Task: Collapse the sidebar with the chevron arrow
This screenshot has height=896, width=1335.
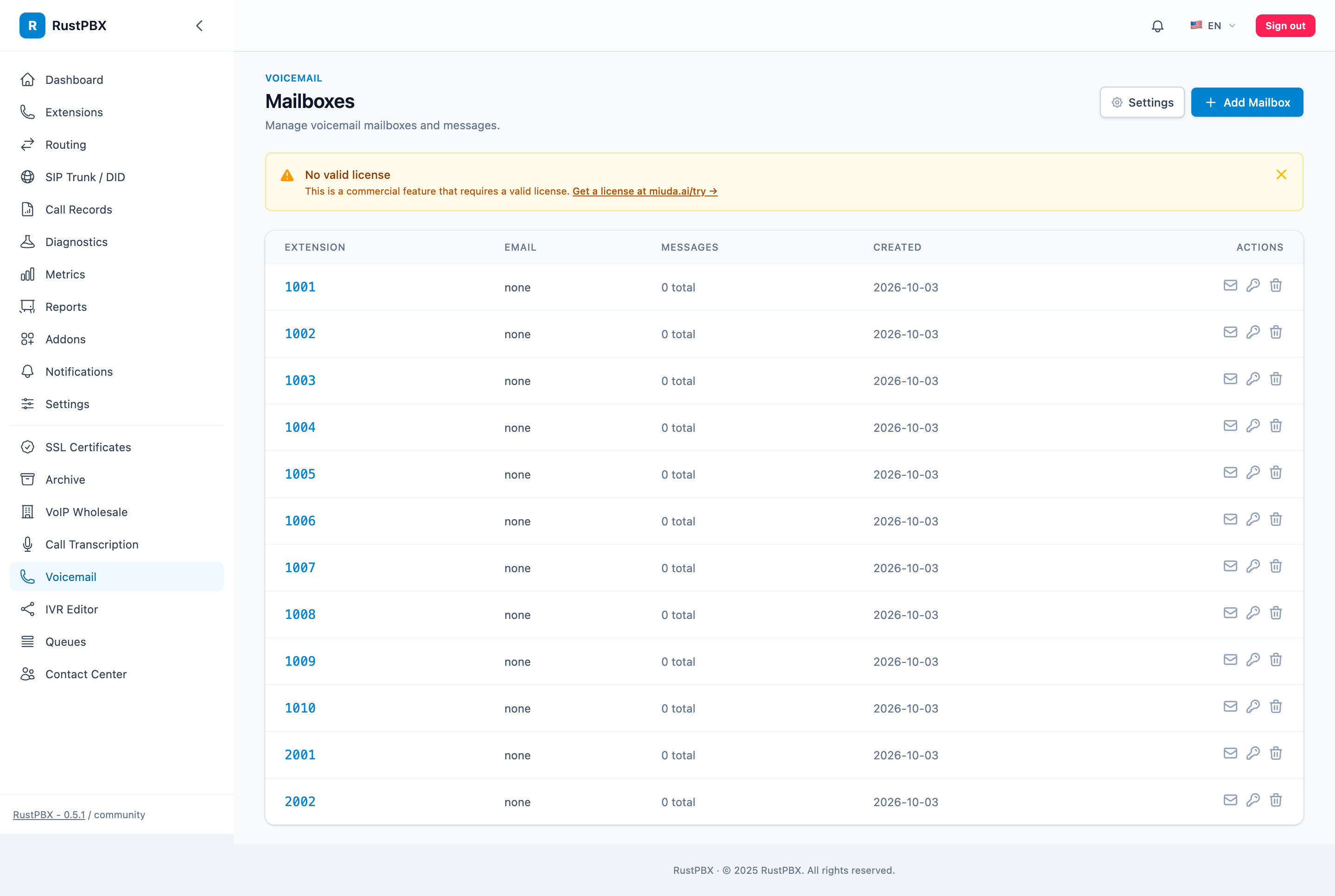Action: tap(199, 26)
